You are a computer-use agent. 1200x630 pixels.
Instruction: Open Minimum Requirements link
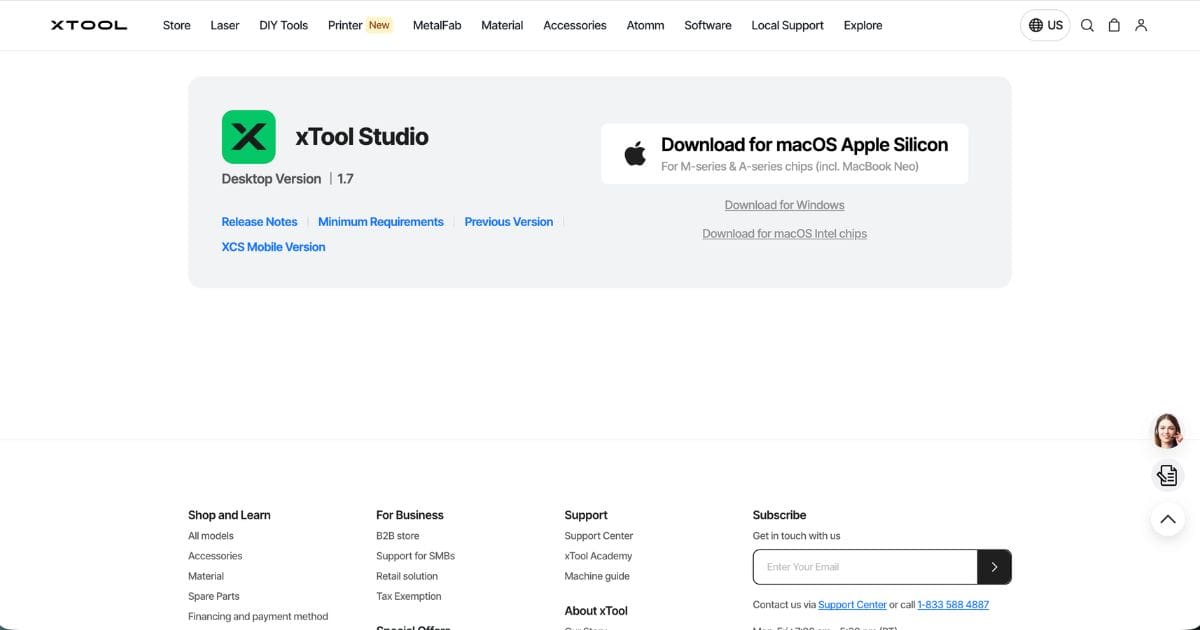pyautogui.click(x=381, y=222)
